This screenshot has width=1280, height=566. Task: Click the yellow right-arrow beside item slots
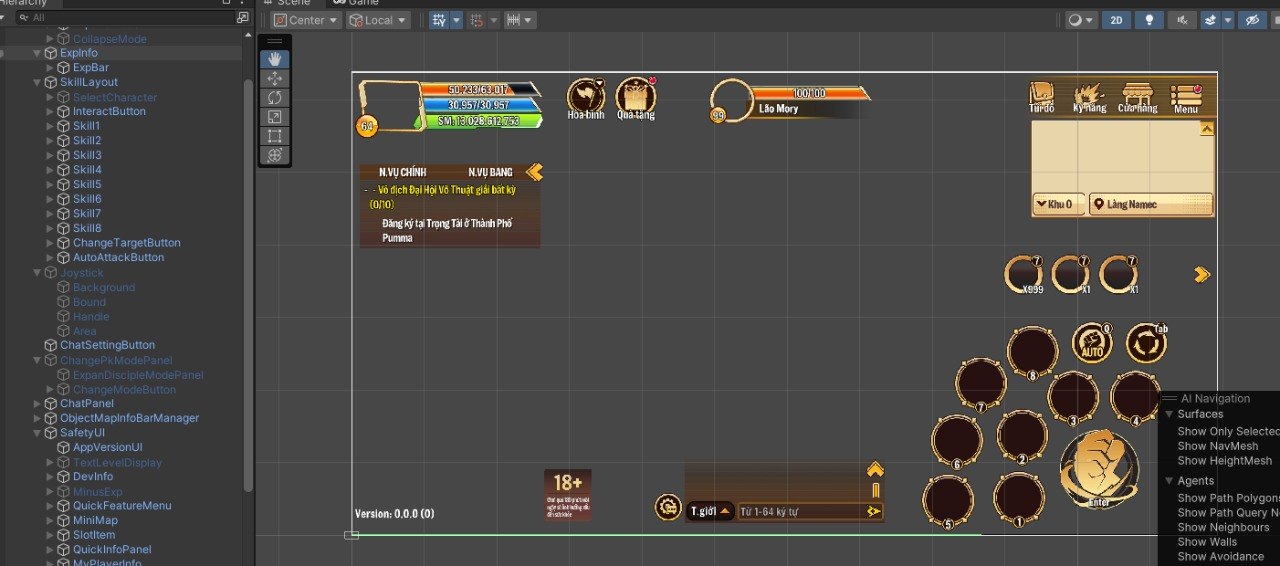tap(1202, 274)
